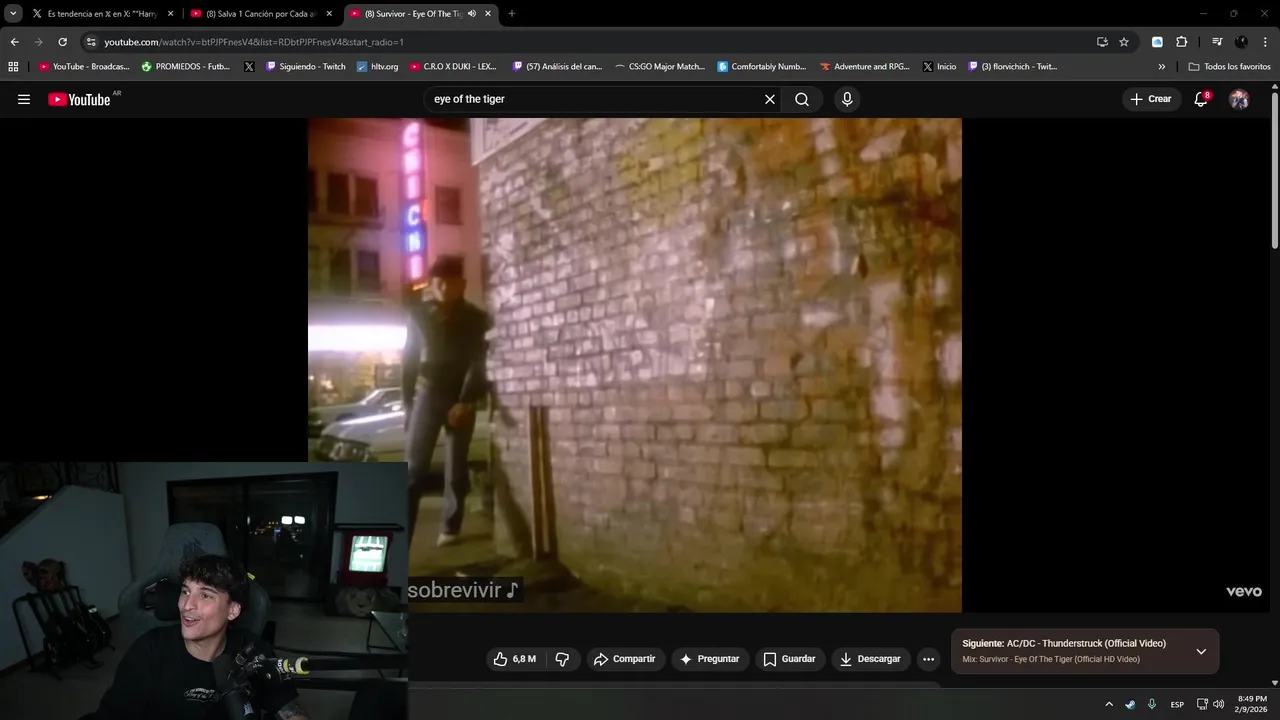Open the Steam tray icon
This screenshot has width=1280, height=720.
point(1130,704)
